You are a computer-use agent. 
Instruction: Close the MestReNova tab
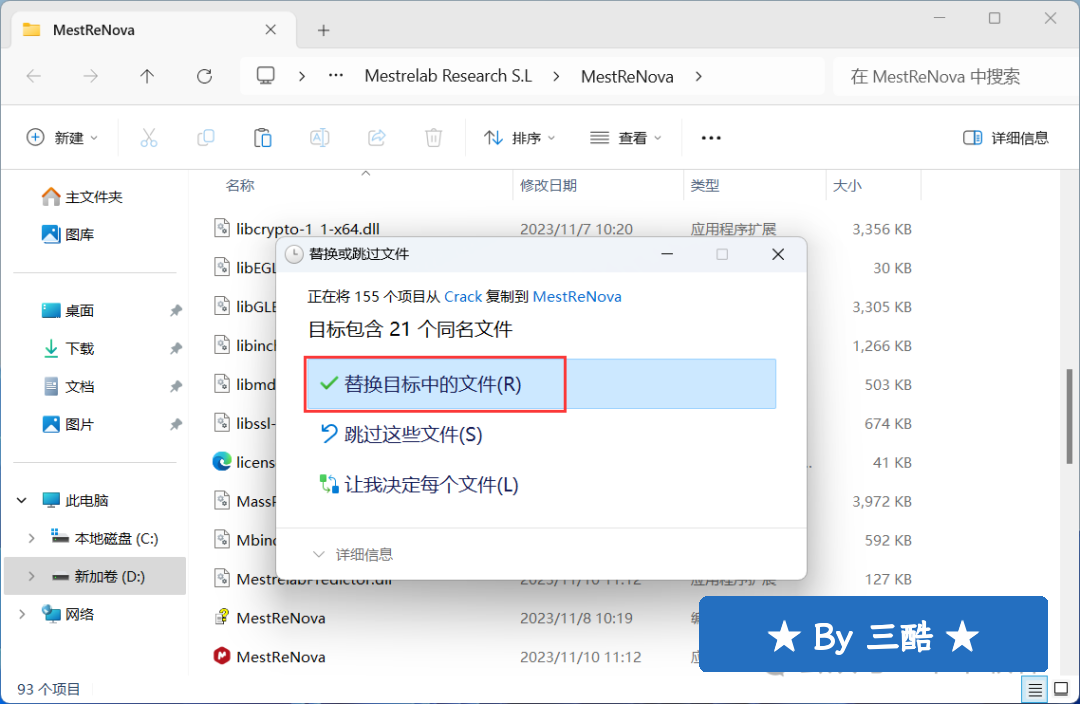(271, 30)
